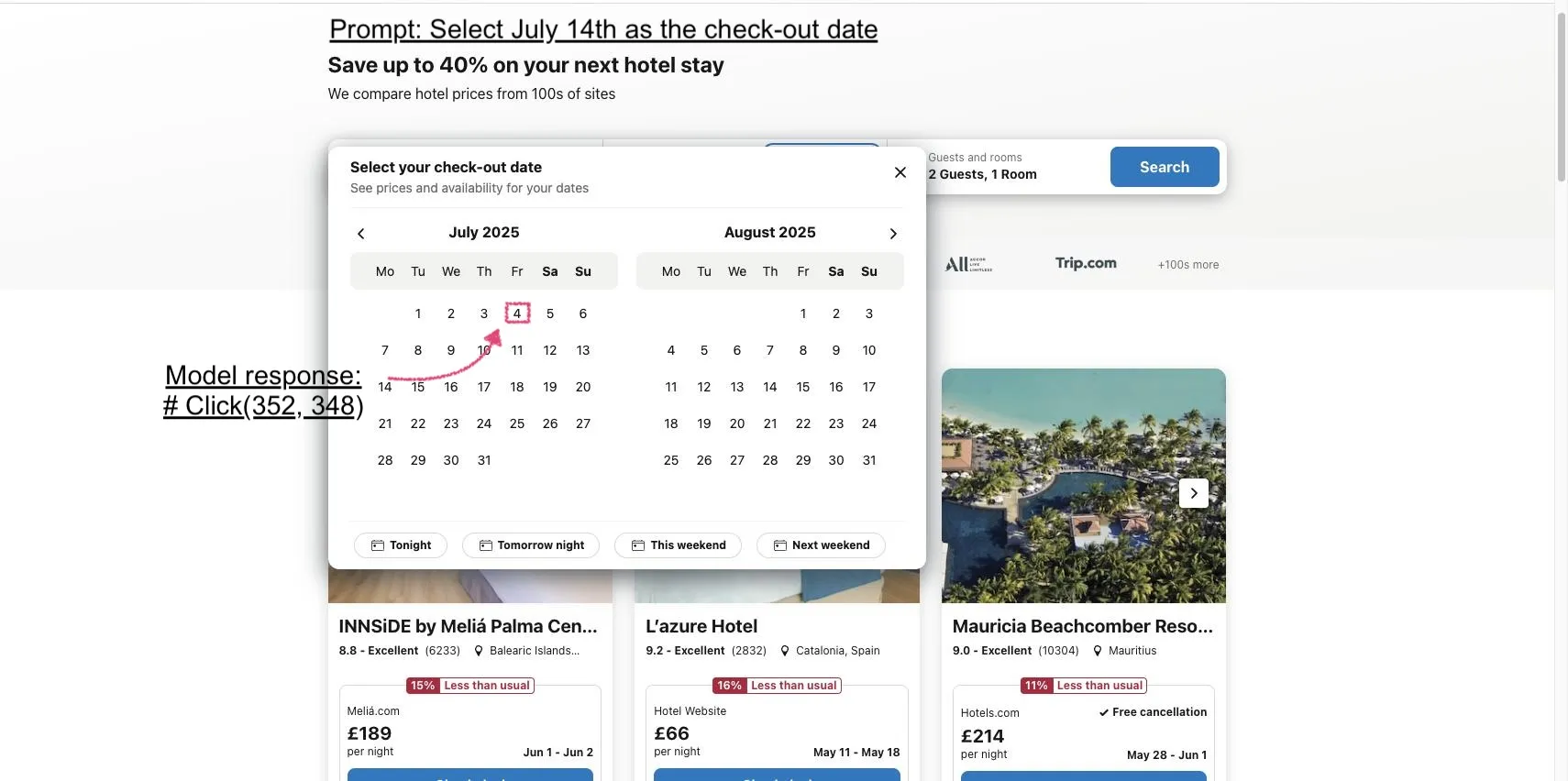
Task: Click the ALL Accor partner logo
Action: [x=968, y=264]
